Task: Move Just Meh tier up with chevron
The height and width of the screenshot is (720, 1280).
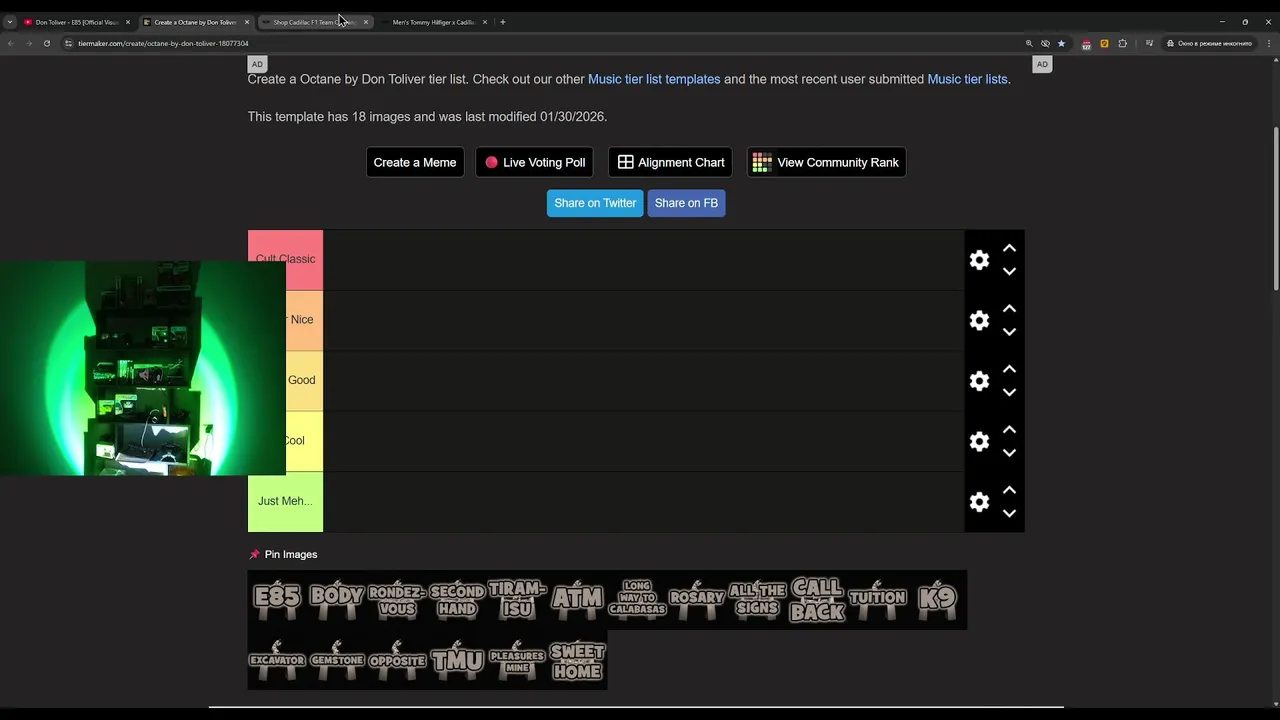Action: [1009, 490]
